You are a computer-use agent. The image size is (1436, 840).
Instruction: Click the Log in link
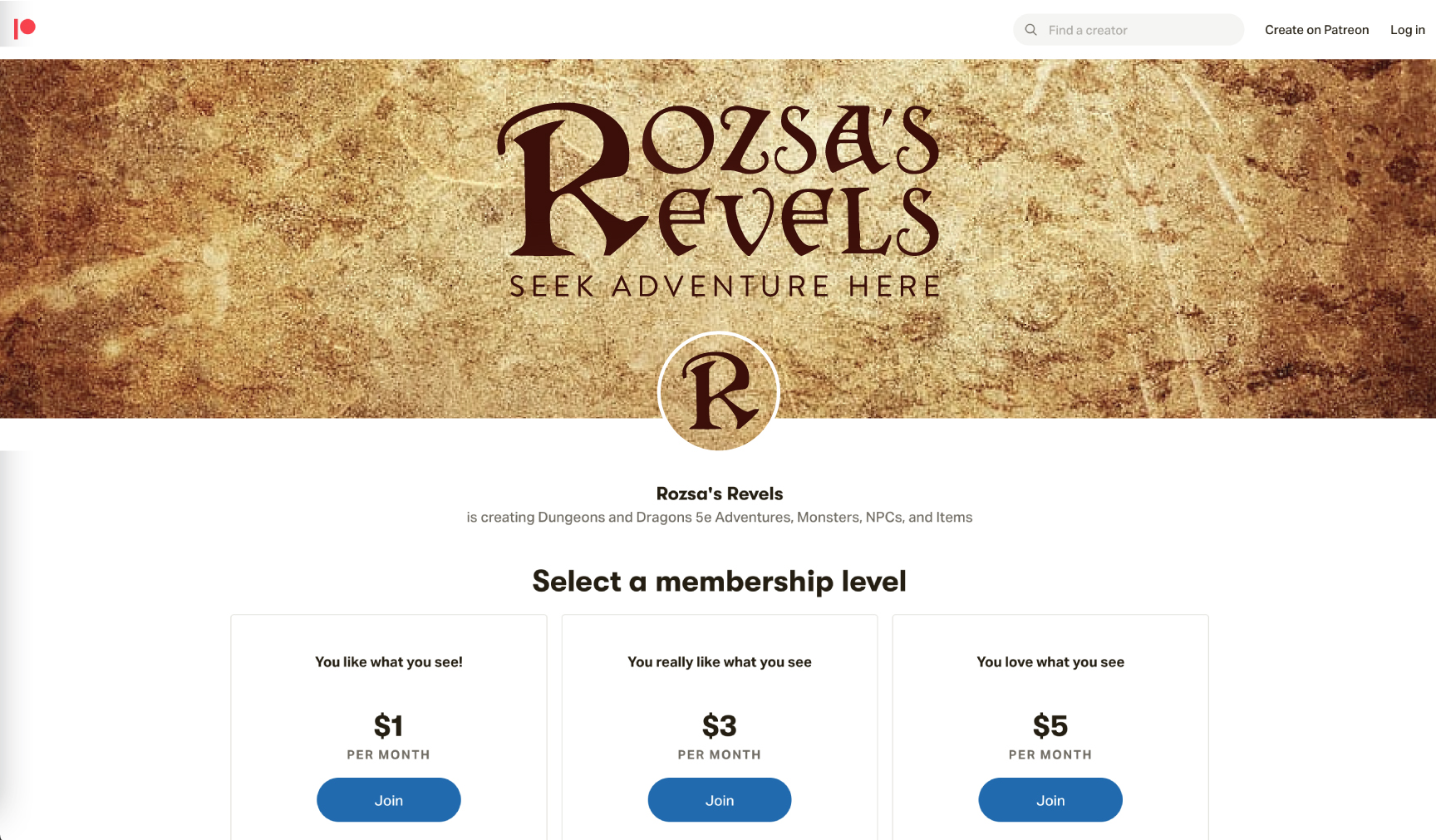point(1407,30)
